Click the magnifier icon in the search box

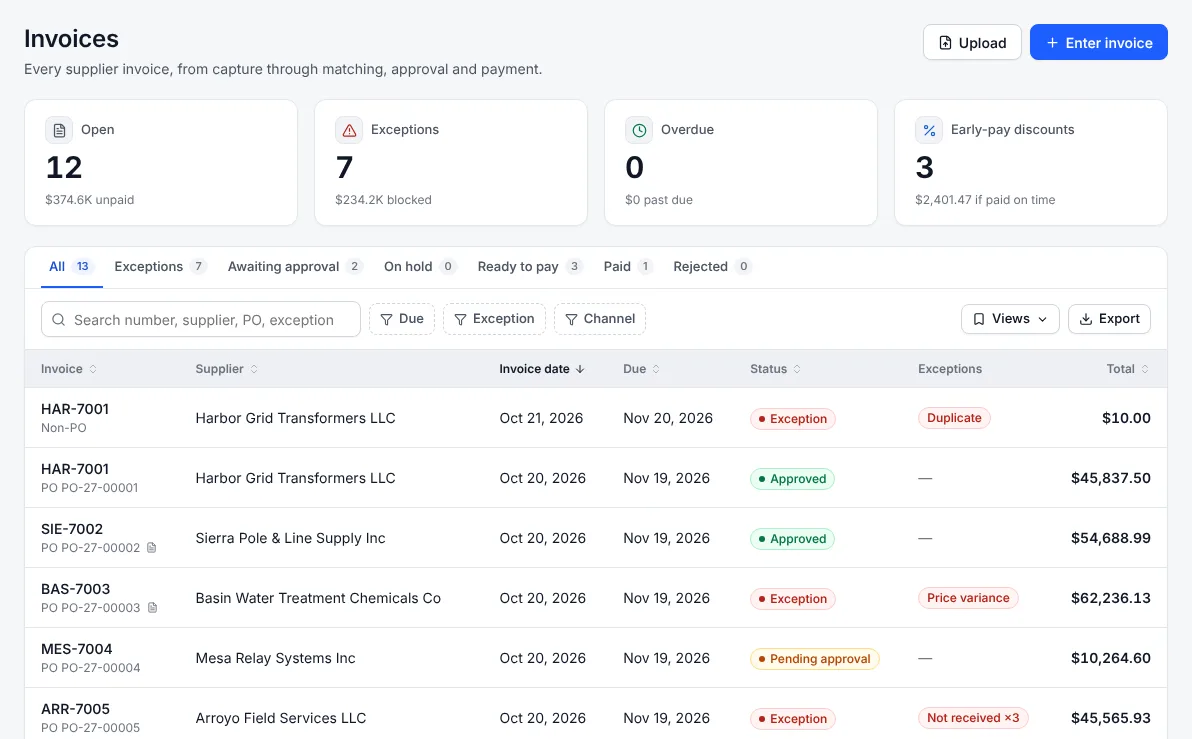tap(59, 319)
